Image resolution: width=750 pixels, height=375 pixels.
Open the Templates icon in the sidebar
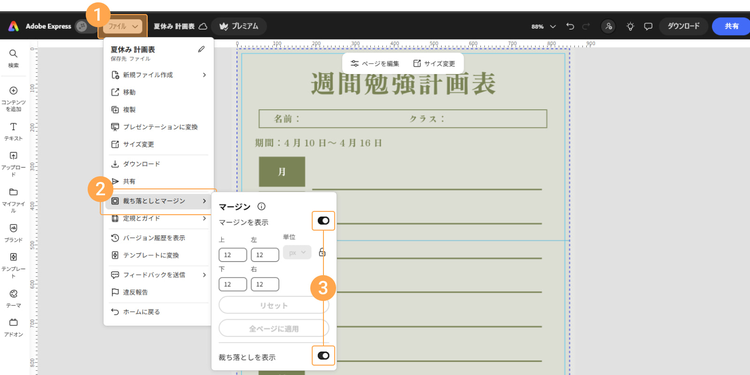click(13, 257)
